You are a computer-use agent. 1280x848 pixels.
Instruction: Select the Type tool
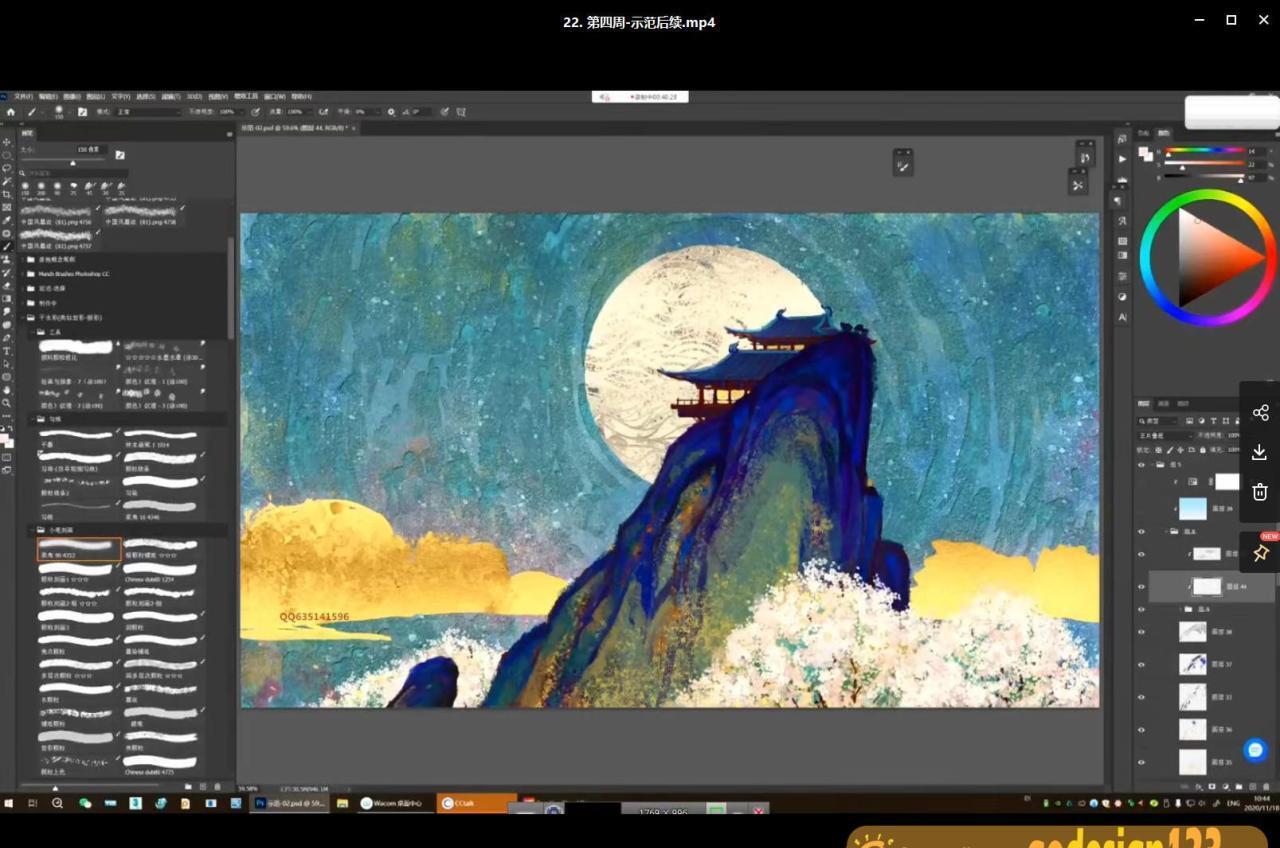click(7, 351)
